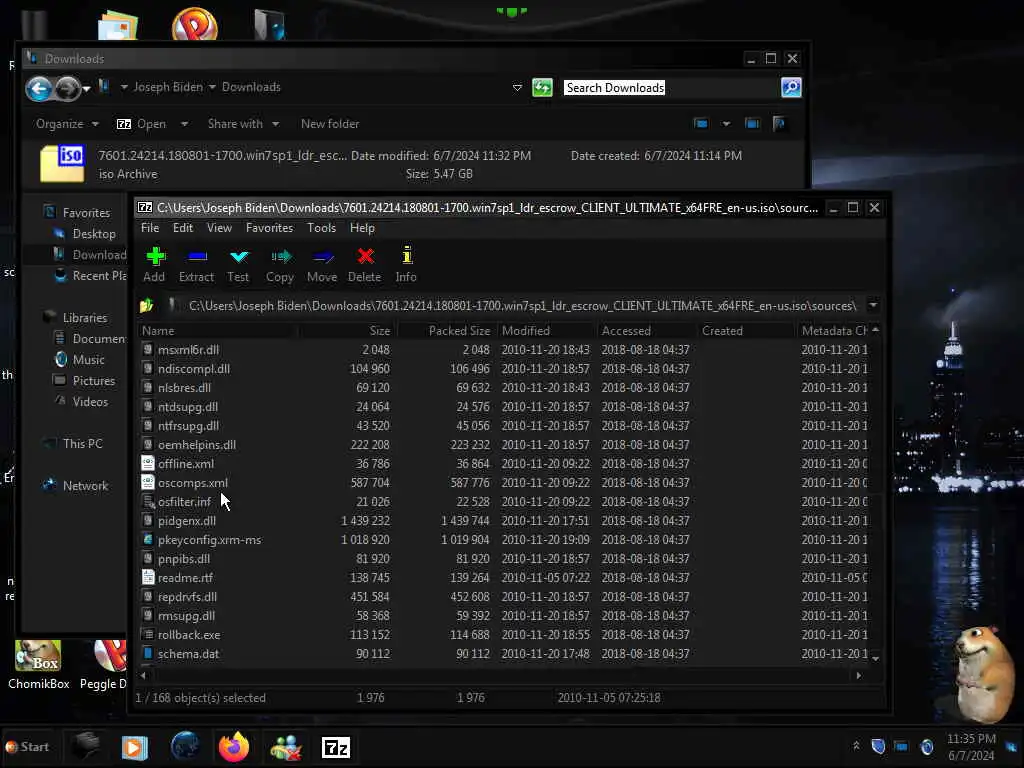Click the help icon in Downloads toolbar
Image resolution: width=1024 pixels, height=768 pixels.
779,123
